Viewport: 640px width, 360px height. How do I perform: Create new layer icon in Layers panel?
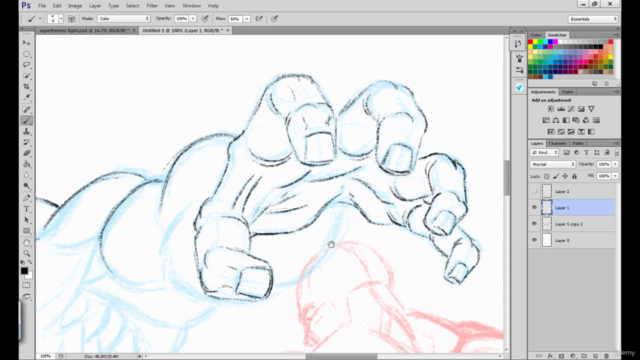pos(595,356)
